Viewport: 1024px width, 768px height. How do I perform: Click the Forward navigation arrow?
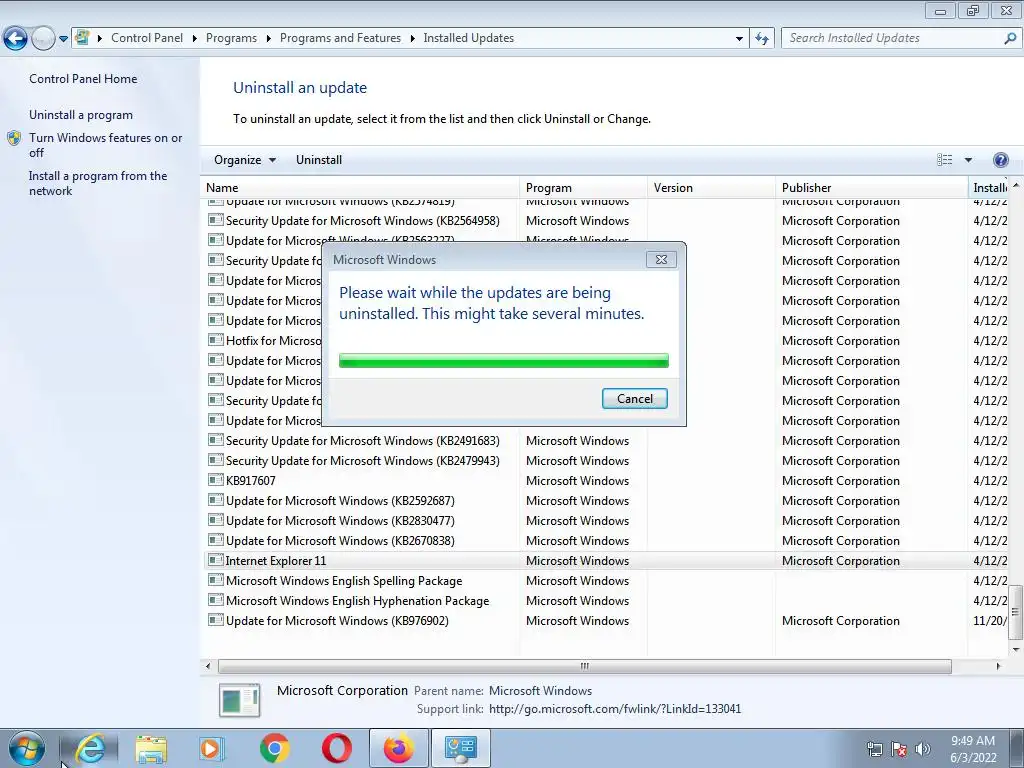43,39
